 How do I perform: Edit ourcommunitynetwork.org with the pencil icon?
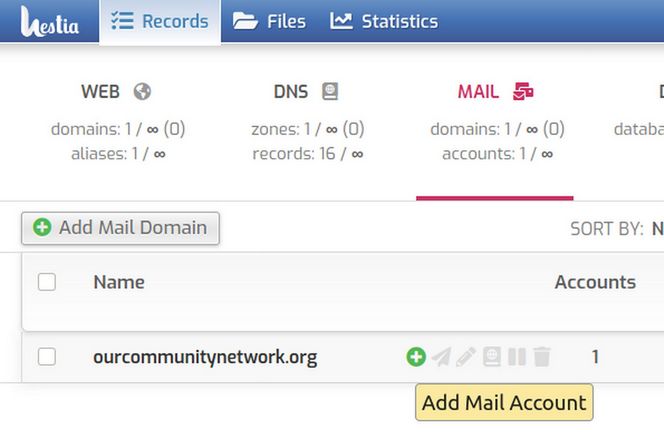click(466, 357)
